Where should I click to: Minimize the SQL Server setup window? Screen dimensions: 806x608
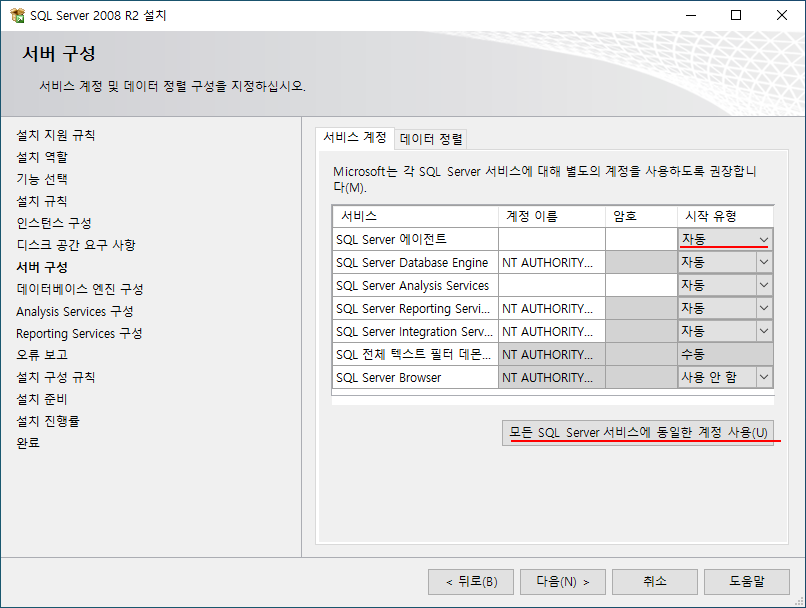tap(691, 15)
